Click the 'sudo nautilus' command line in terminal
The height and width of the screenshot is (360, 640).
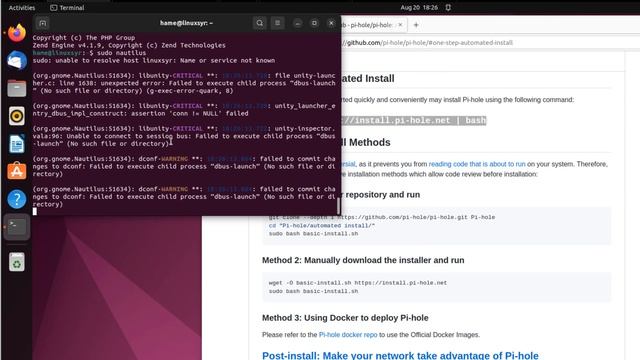[x=89, y=53]
